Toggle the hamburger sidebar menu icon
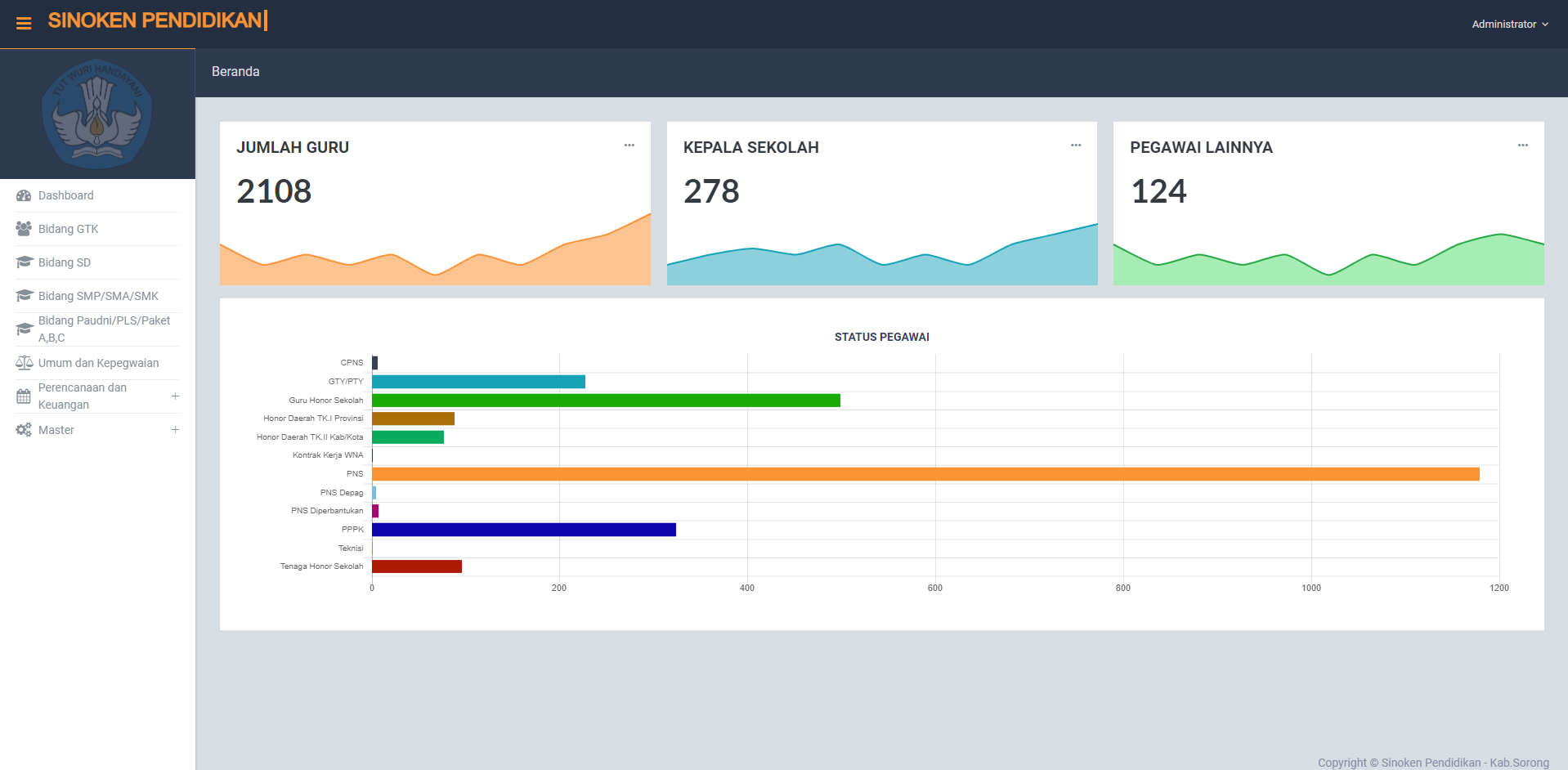 pos(24,24)
